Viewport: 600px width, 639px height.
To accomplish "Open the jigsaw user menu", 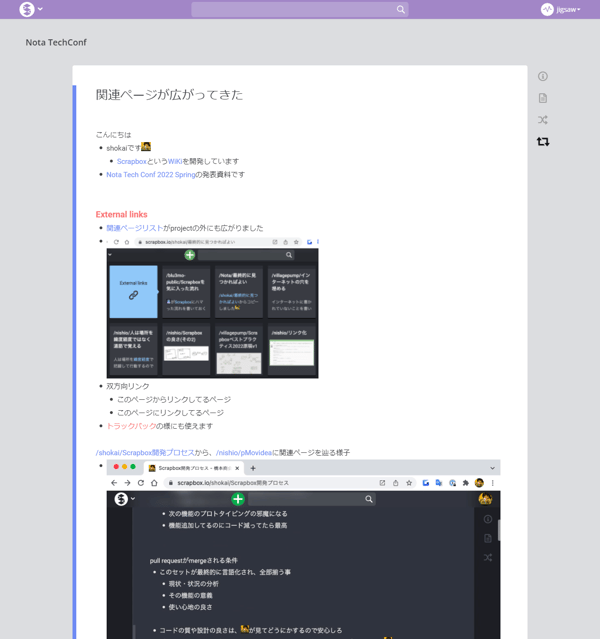I will point(560,9).
